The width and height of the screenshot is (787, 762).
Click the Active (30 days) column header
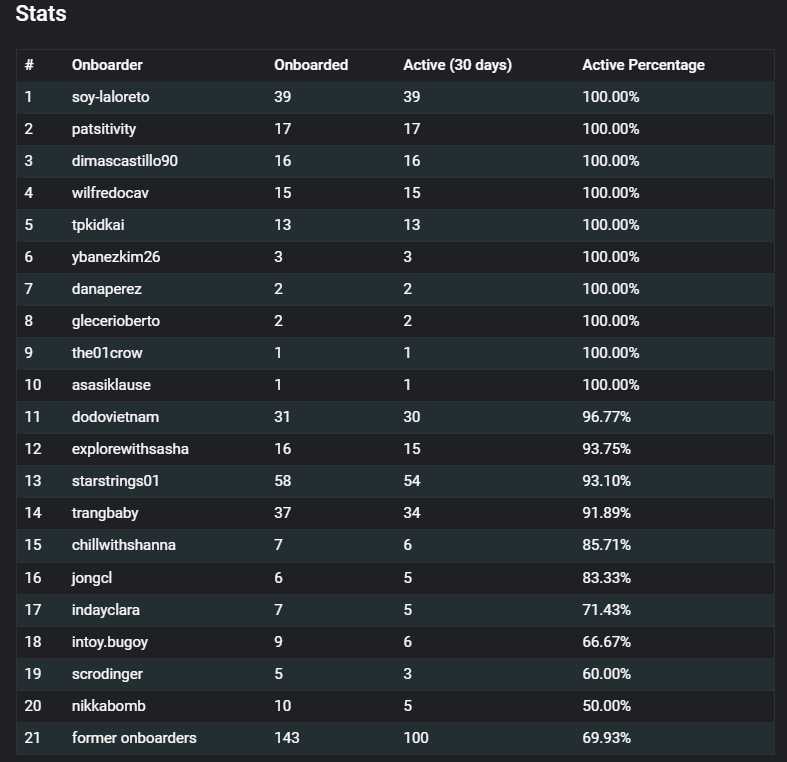coord(457,65)
